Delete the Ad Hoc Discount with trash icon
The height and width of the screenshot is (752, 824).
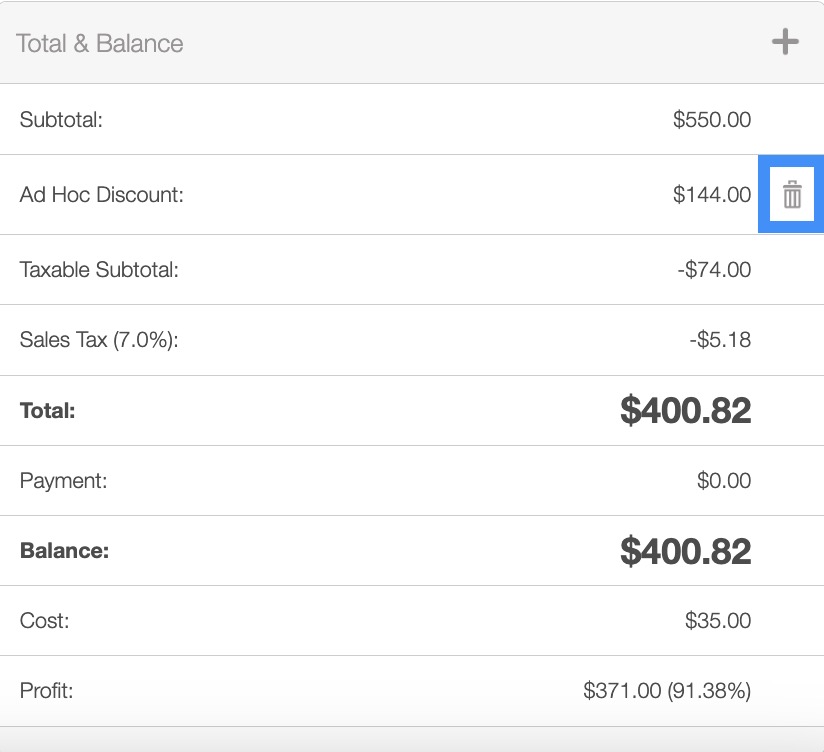click(791, 195)
